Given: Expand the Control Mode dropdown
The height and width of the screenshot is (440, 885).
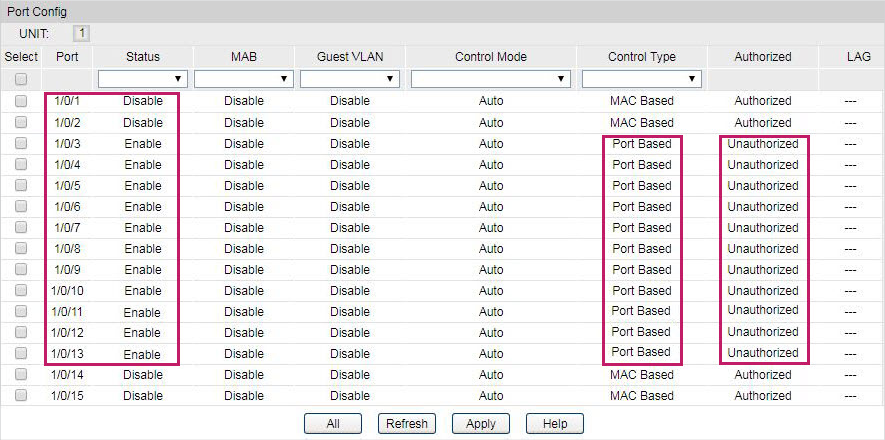Looking at the screenshot, I should click(x=490, y=78).
